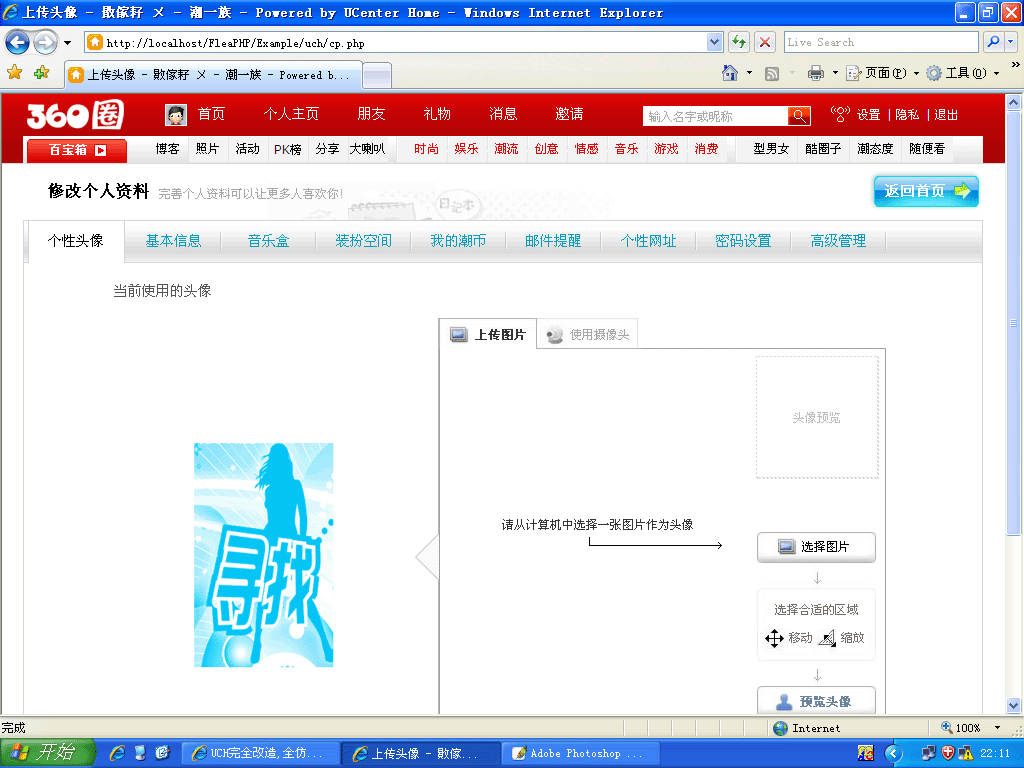Open the 博客 sub-navigation link
The width and height of the screenshot is (1024, 768).
(x=167, y=149)
